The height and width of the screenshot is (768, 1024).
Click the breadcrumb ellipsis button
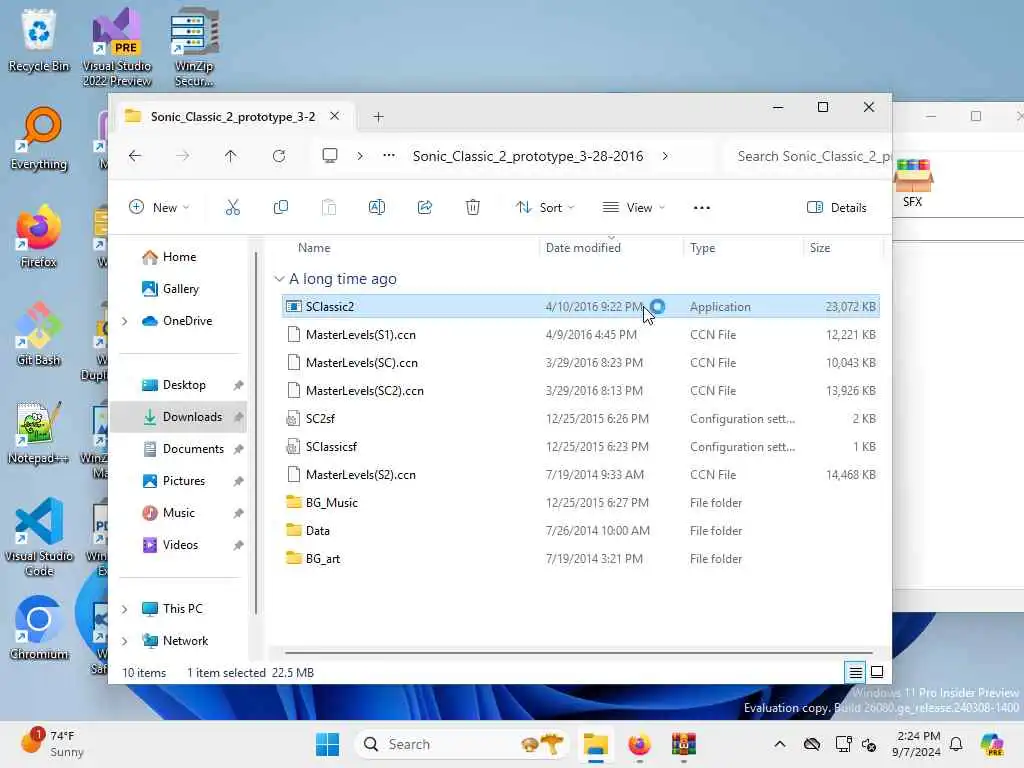[x=389, y=156]
